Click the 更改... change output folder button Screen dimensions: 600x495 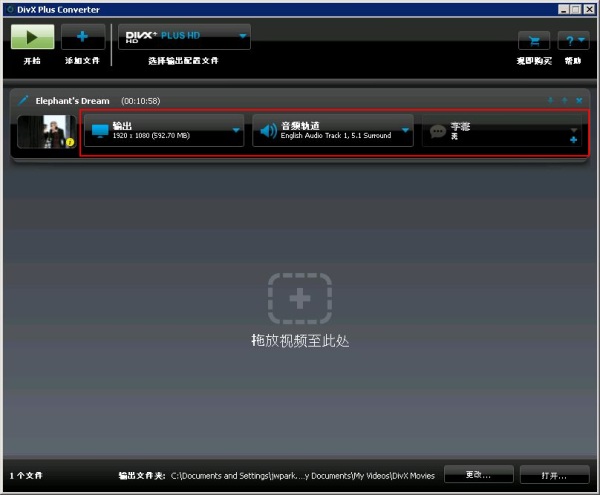pos(479,475)
